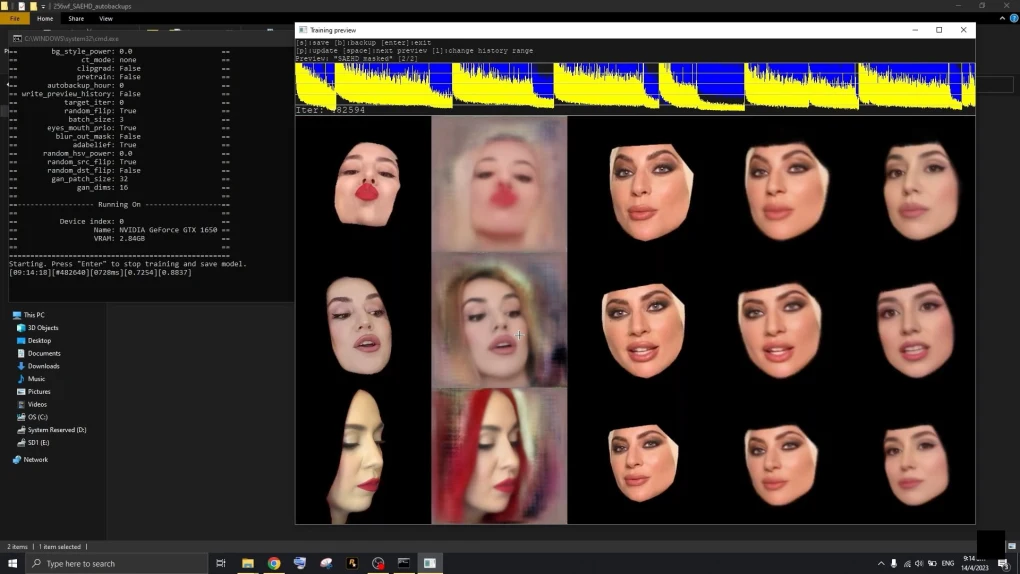Select the OS (C:) drive
1020x574 pixels.
[x=38, y=417]
